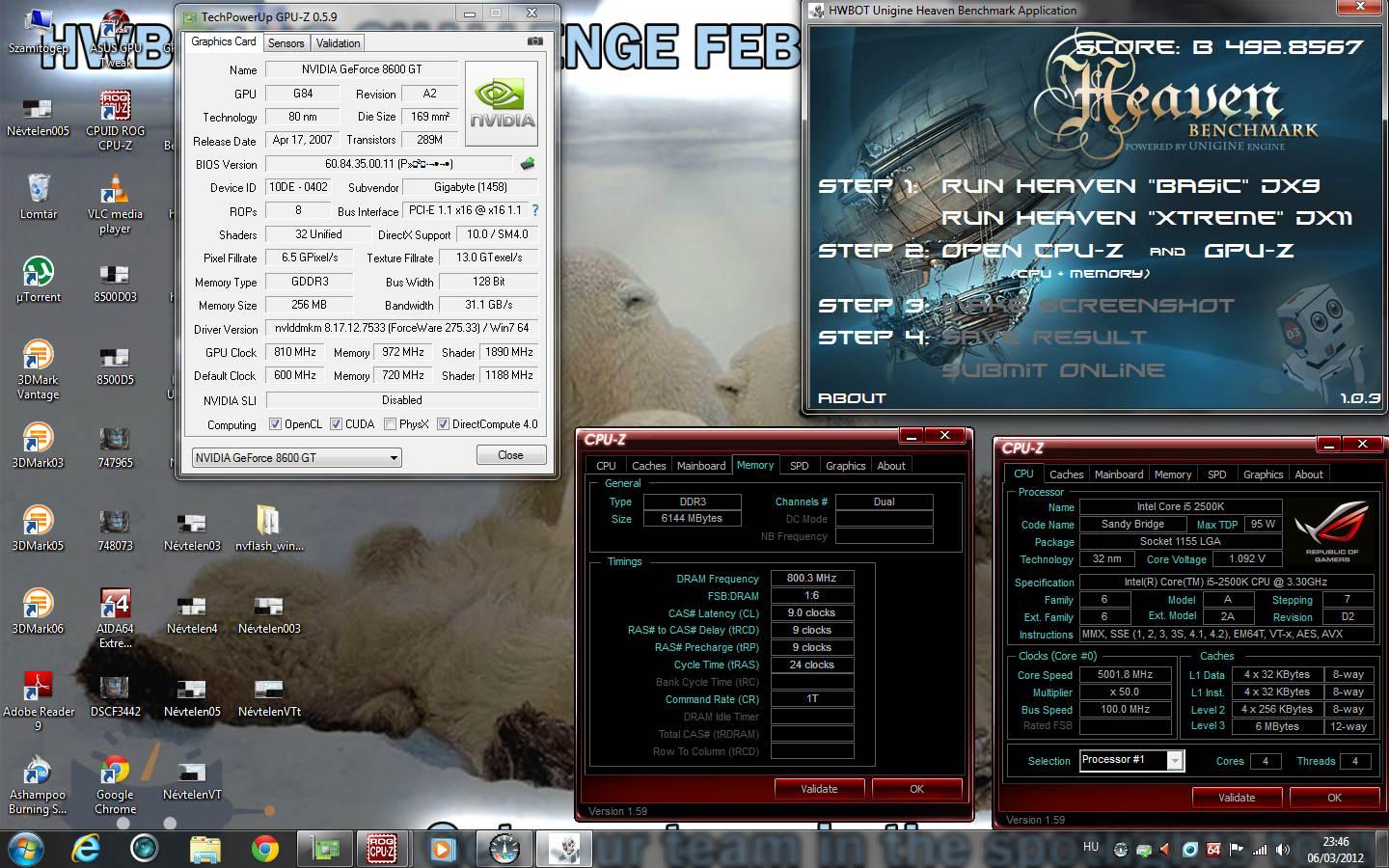Open the Graphics Card tab in GPU-Z
This screenshot has height=868, width=1389.
coord(224,41)
